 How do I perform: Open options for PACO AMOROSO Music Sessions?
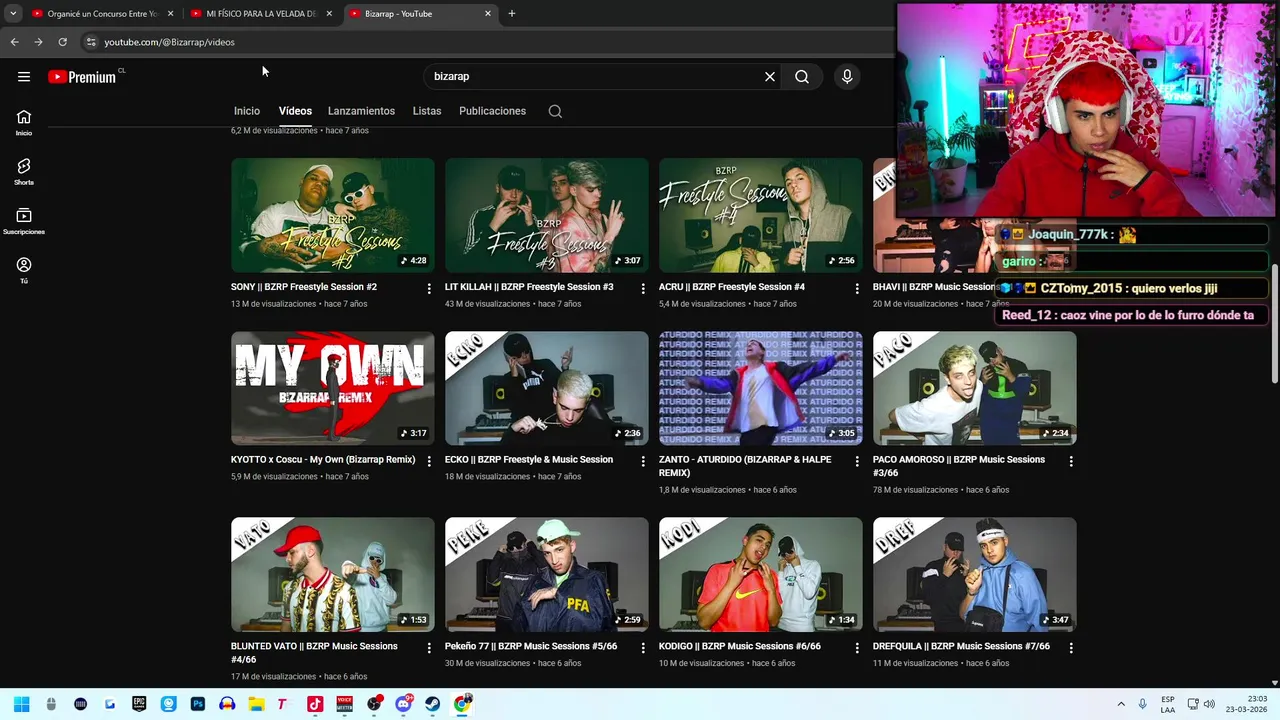[x=1071, y=461]
